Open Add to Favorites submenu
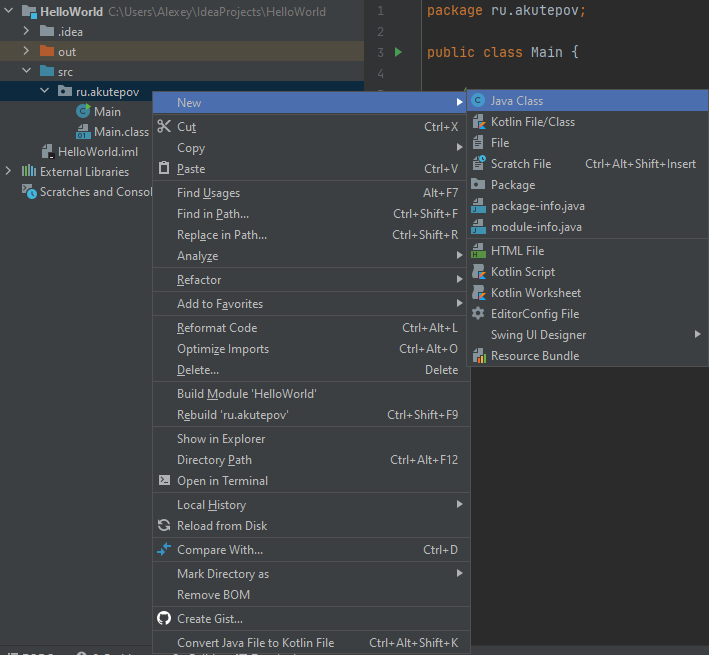 point(312,303)
